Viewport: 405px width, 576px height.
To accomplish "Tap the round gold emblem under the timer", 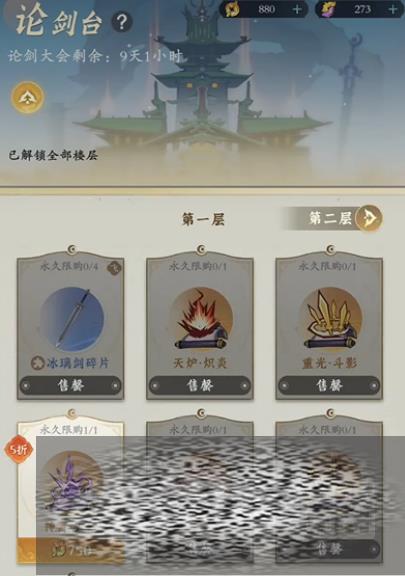I will coord(28,98).
